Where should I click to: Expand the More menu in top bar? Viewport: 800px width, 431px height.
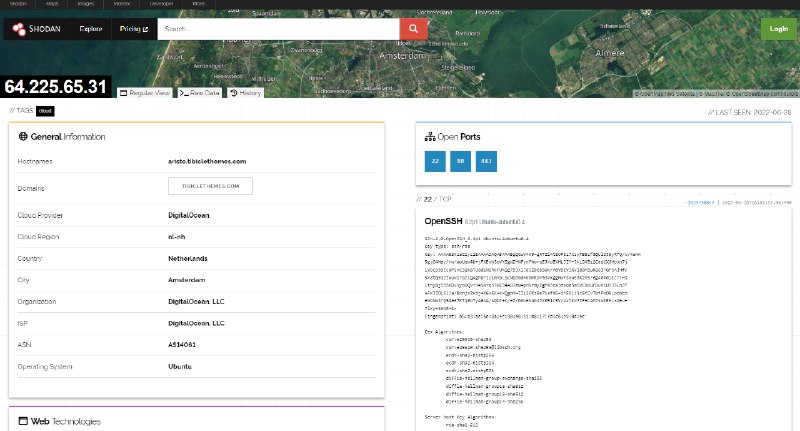coord(199,4)
